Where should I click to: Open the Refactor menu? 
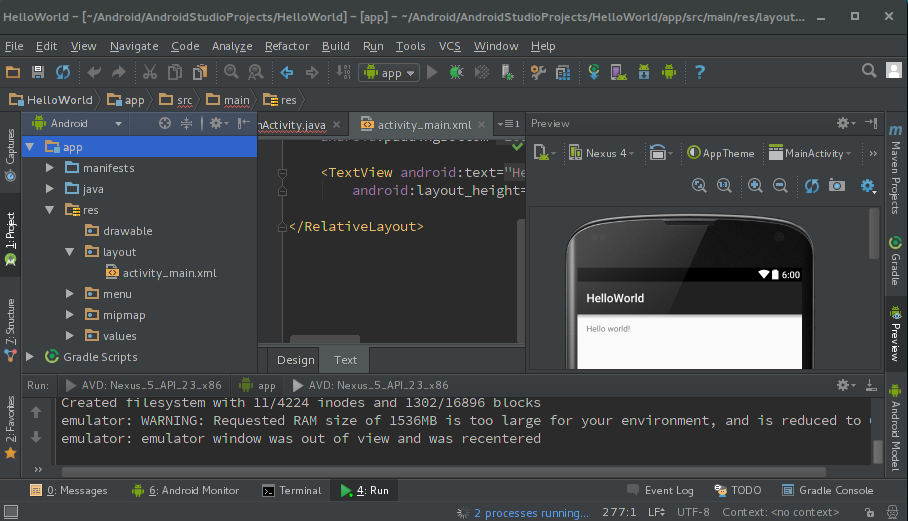coord(287,46)
